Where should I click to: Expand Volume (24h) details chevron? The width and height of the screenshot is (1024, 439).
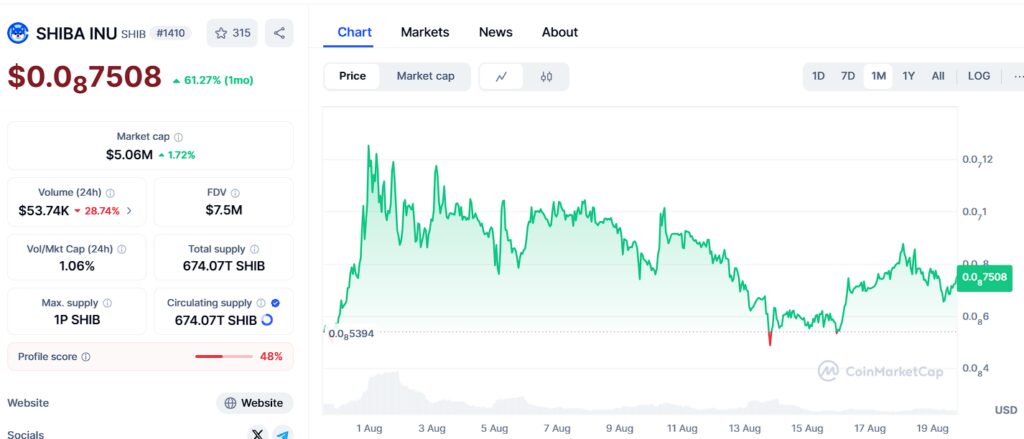[x=128, y=211]
